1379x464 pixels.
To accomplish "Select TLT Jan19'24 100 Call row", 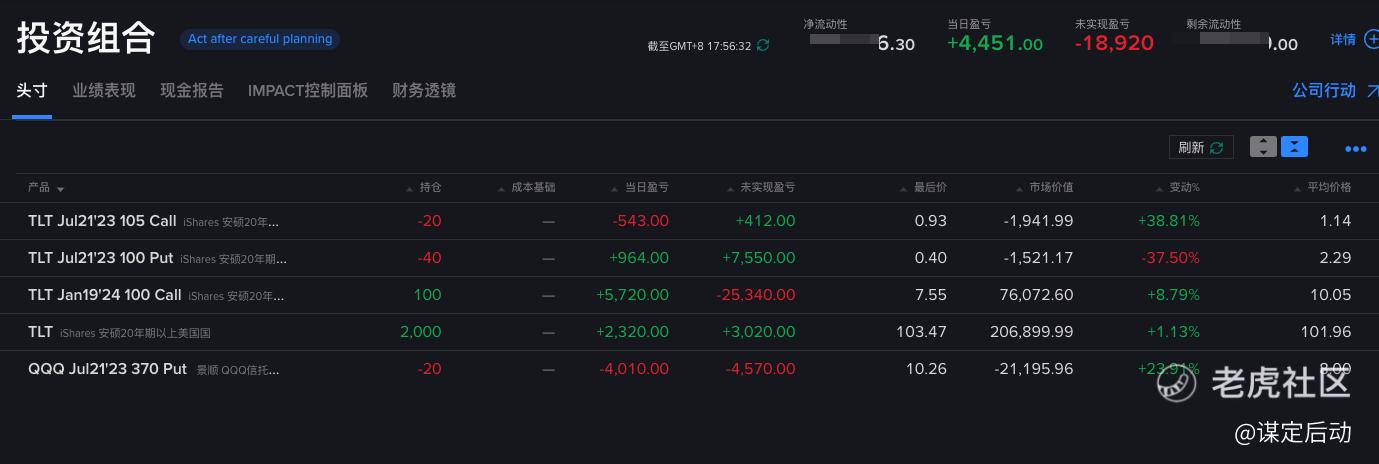I will [x=689, y=295].
